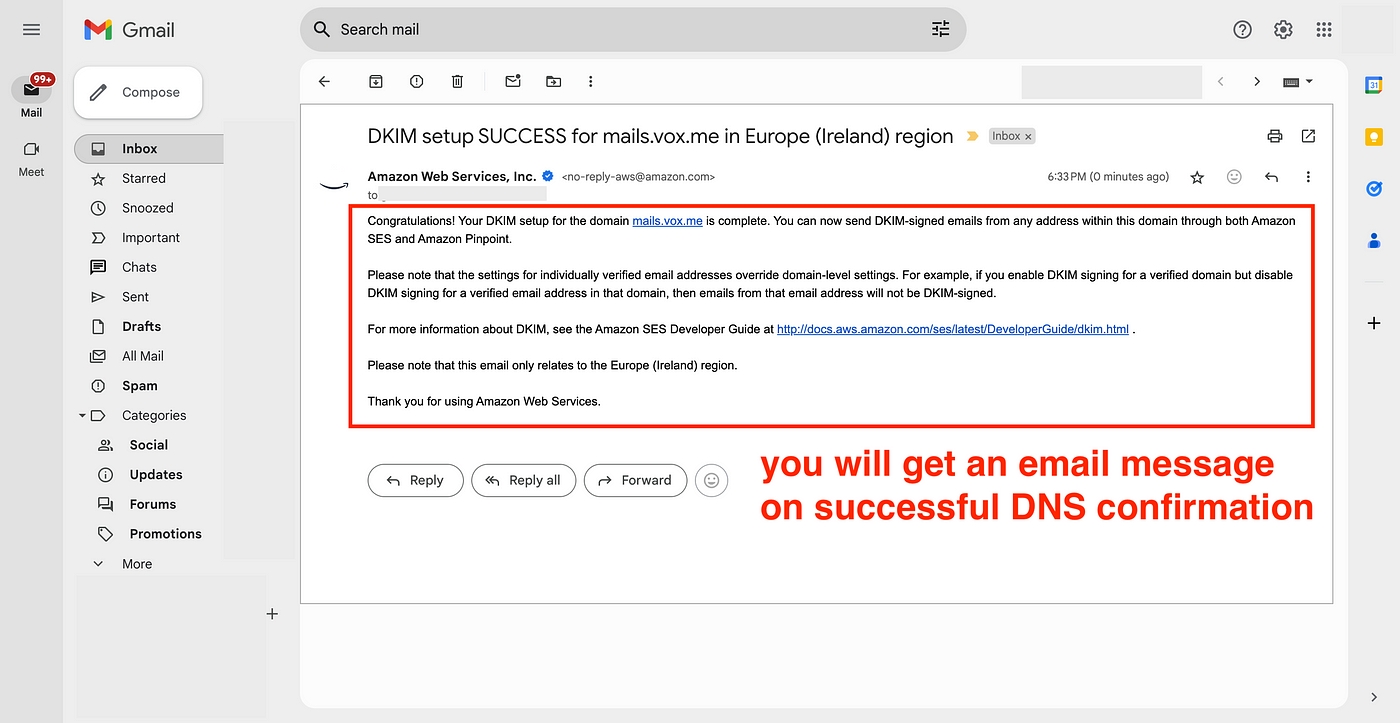
Task: Add an emoji reaction in the header
Action: [1234, 177]
